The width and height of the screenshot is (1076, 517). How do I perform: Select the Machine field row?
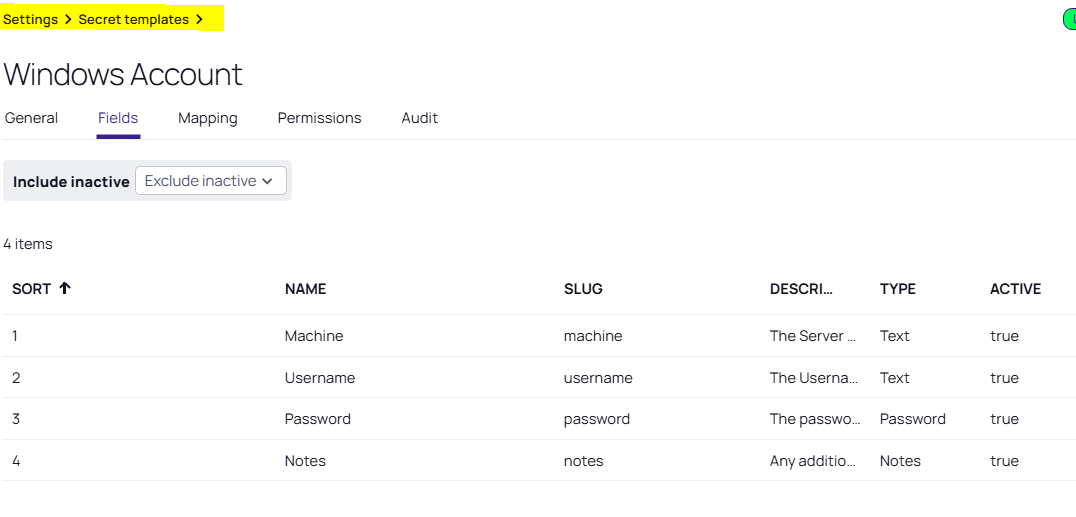pyautogui.click(x=314, y=336)
